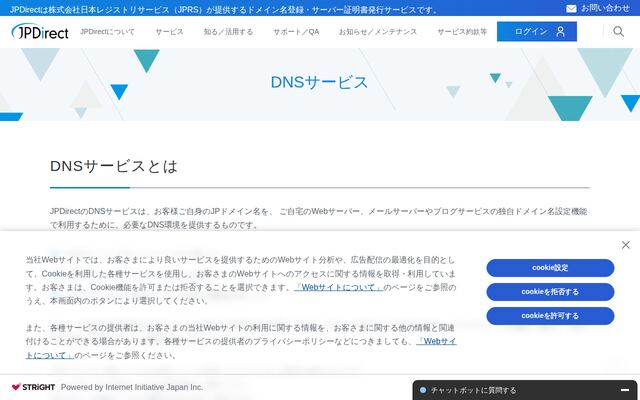
Task: Open the JPDirectについて menu
Action: [107, 32]
